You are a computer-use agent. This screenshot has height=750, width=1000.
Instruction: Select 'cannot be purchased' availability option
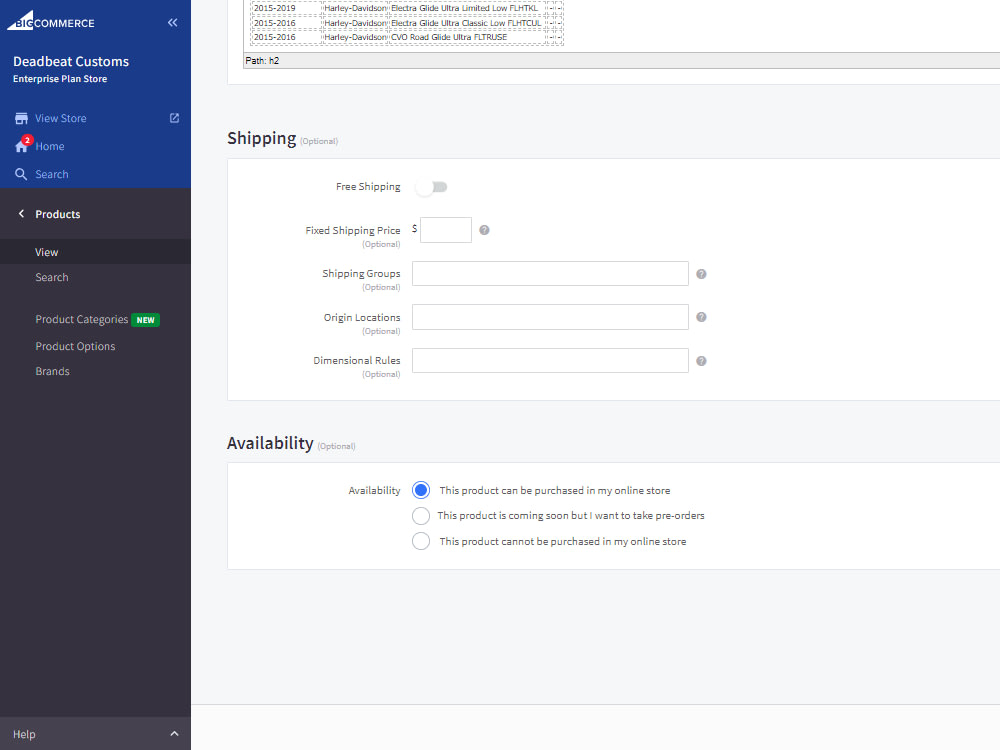[x=421, y=541]
